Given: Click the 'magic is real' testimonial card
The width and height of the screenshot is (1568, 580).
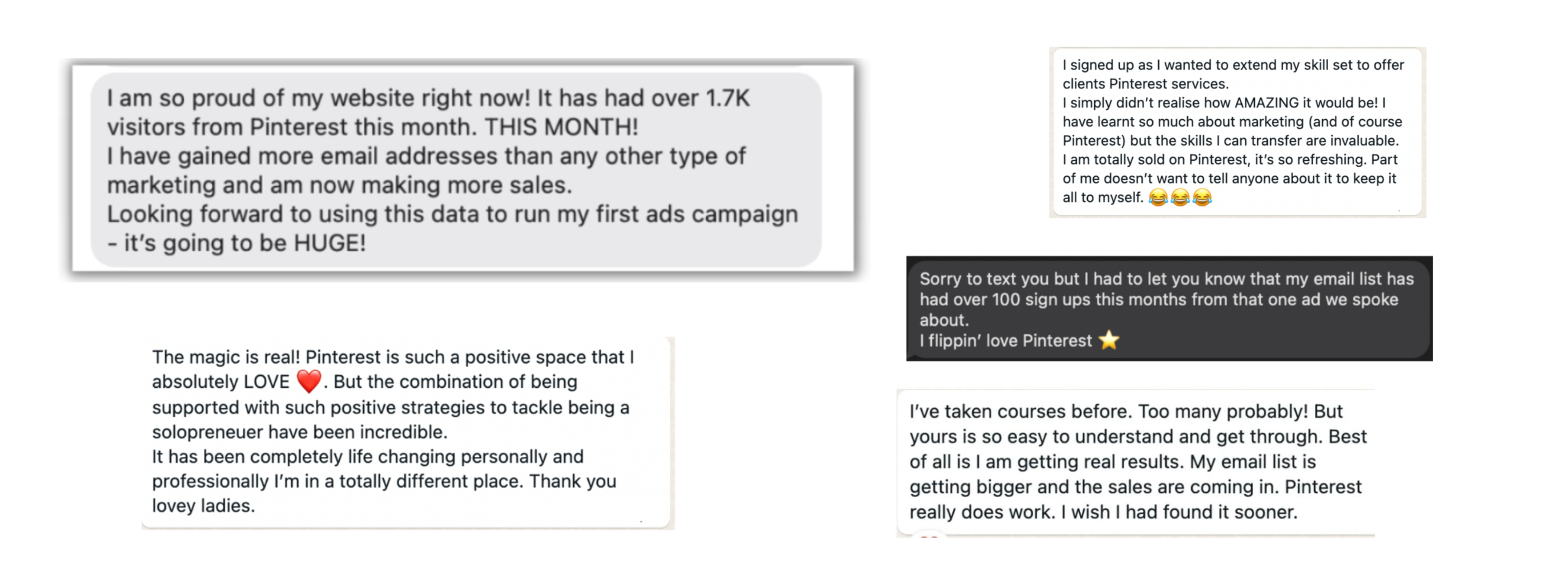Looking at the screenshot, I should click(x=407, y=432).
